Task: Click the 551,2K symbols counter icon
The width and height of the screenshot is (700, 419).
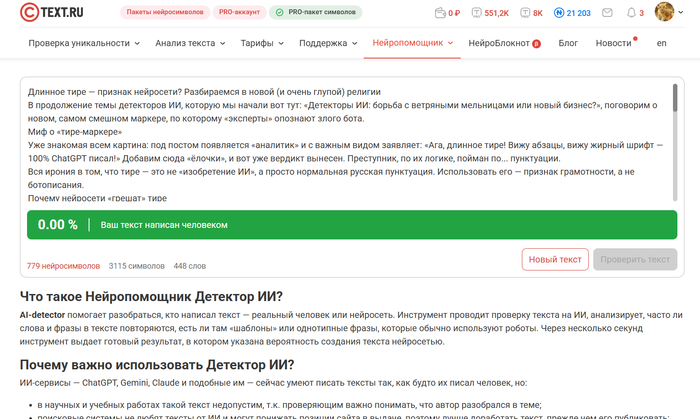Action: pyautogui.click(x=476, y=13)
